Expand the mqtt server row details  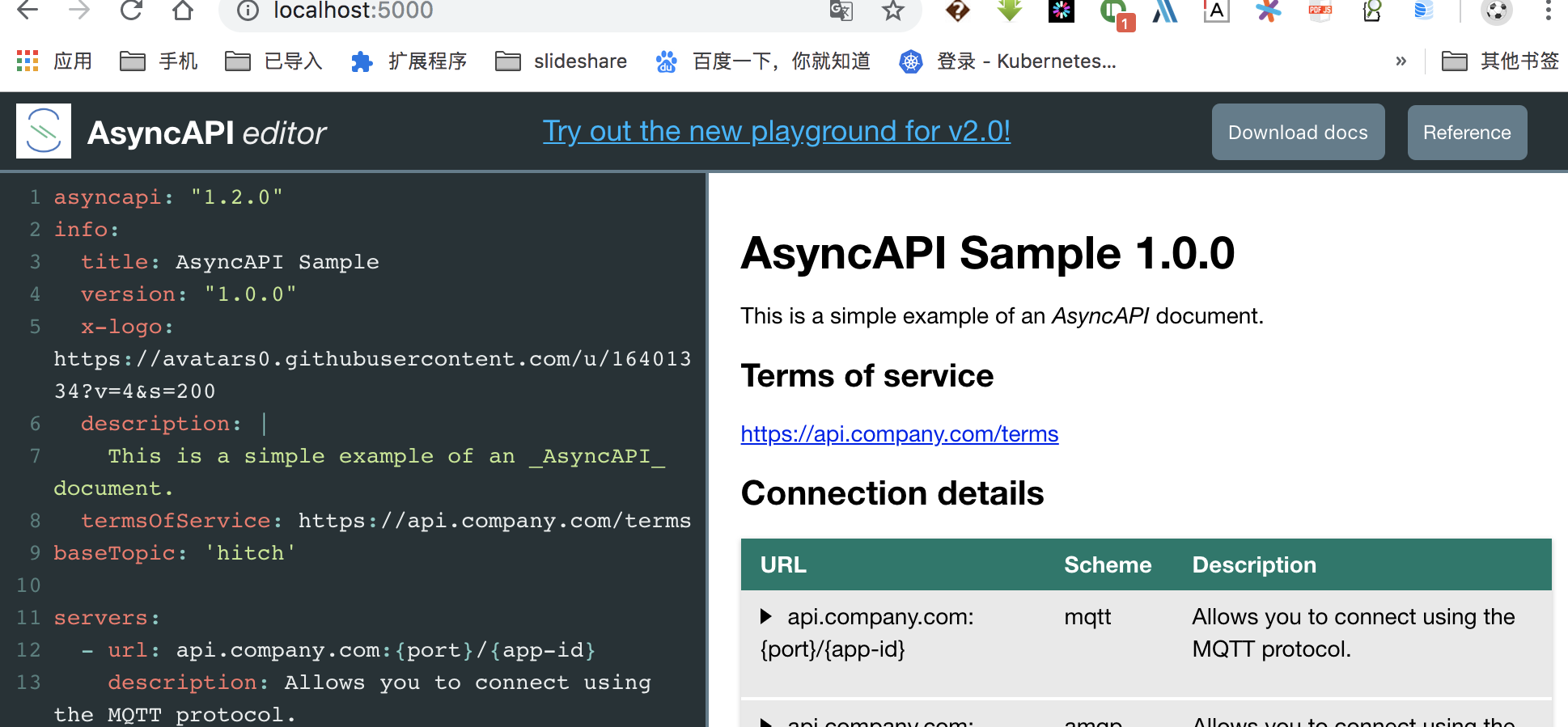pos(765,616)
